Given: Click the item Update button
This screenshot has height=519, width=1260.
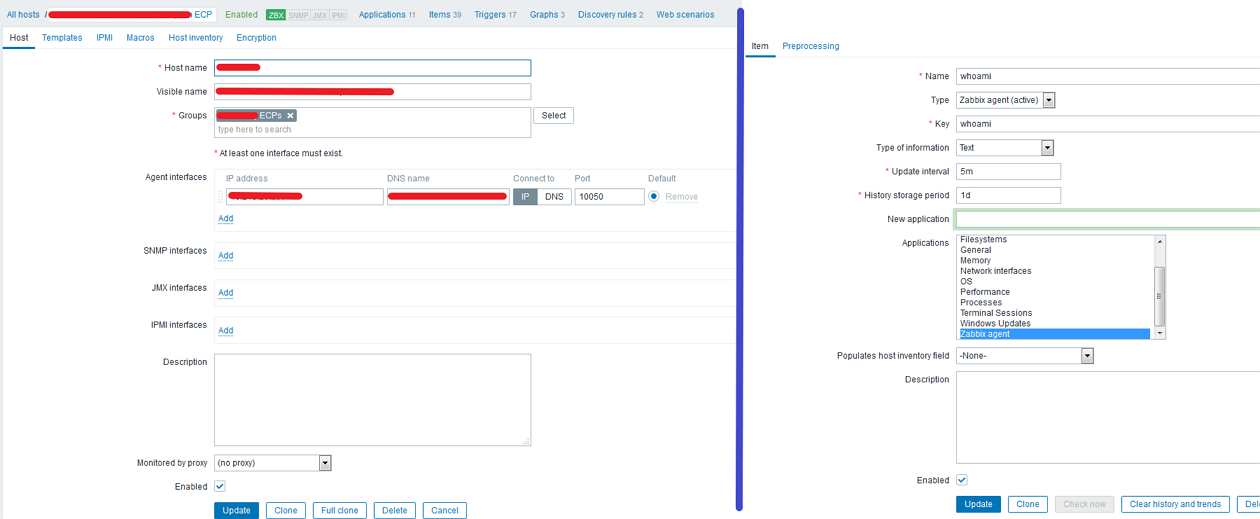Looking at the screenshot, I should 978,504.
